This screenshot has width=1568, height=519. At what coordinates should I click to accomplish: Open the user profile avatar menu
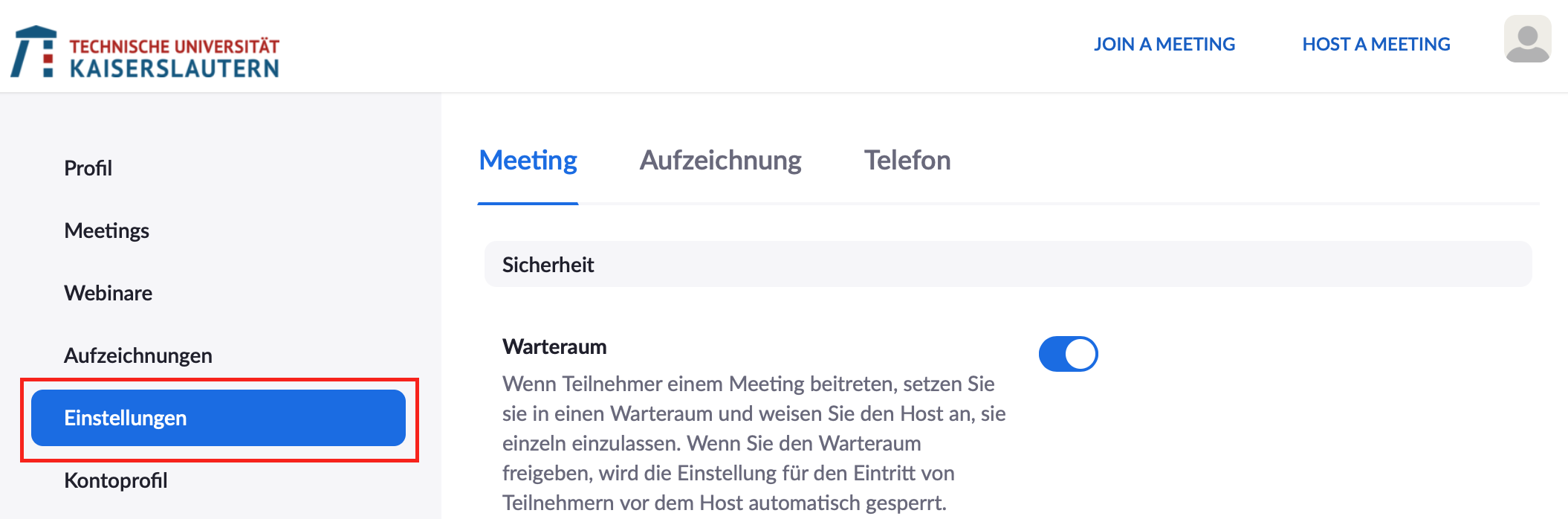point(1527,40)
